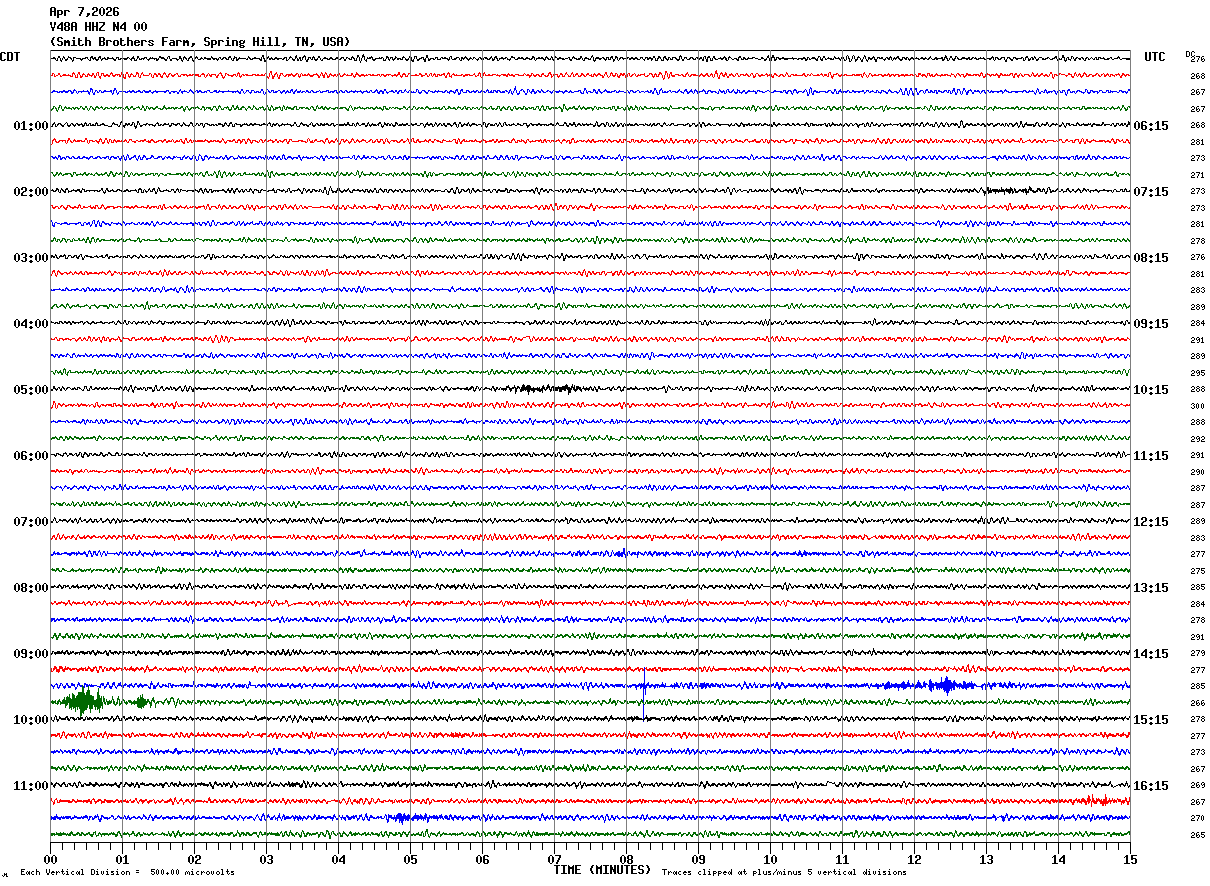
Task: Click the '09:15' UTC time label
Action: [x=1151, y=324]
